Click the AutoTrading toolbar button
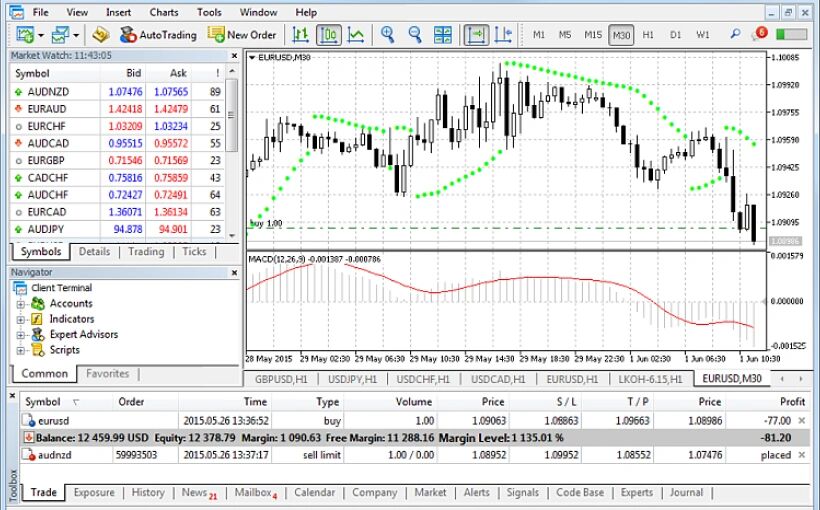820x510 pixels. tap(158, 35)
